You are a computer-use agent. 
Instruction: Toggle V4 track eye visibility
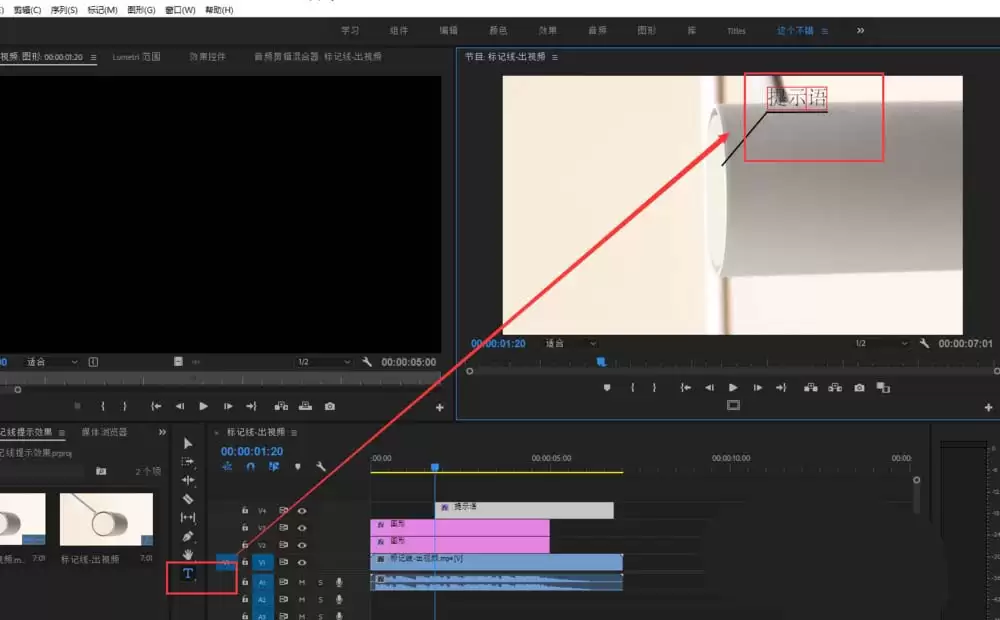tap(302, 511)
